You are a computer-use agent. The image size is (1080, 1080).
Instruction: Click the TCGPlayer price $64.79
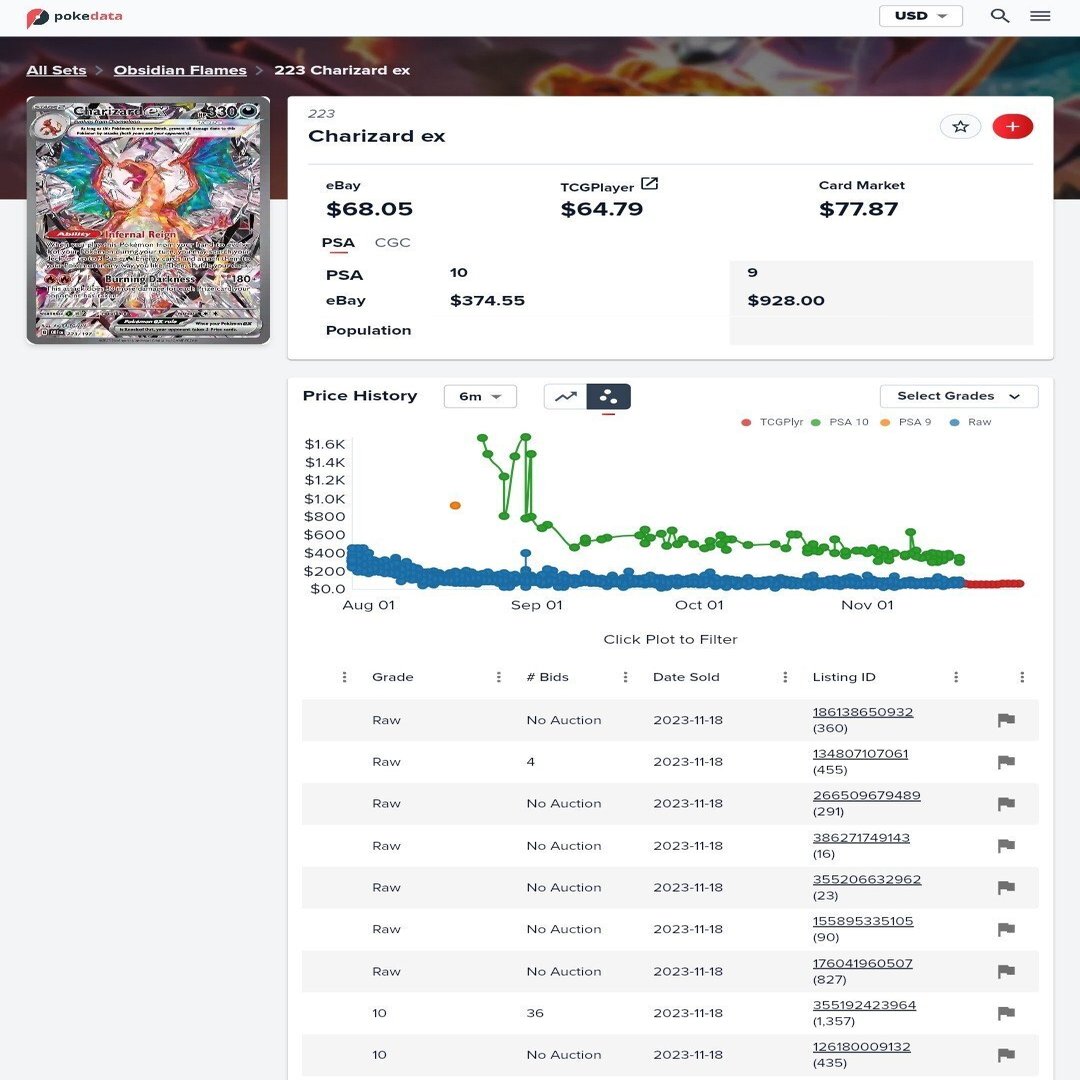601,209
